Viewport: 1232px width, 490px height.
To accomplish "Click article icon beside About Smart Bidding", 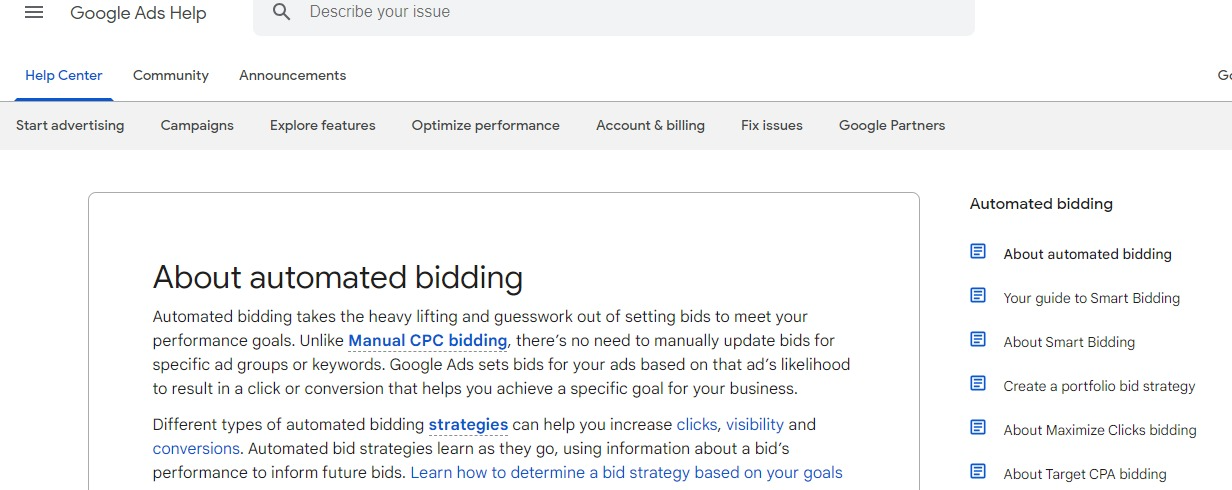I will [x=978, y=340].
